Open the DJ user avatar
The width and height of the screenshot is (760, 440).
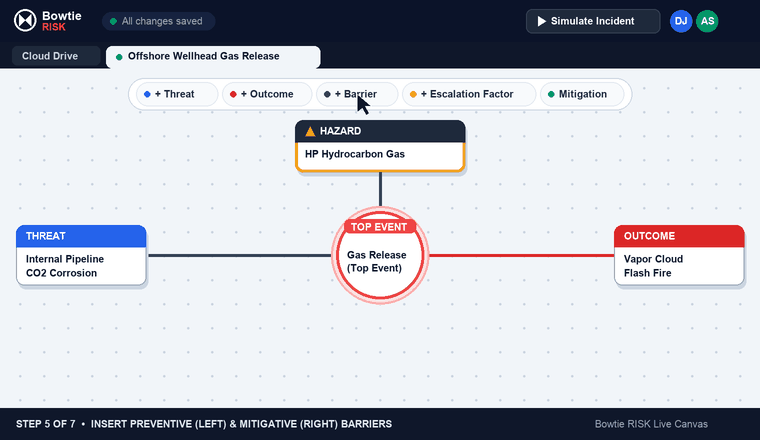(681, 21)
